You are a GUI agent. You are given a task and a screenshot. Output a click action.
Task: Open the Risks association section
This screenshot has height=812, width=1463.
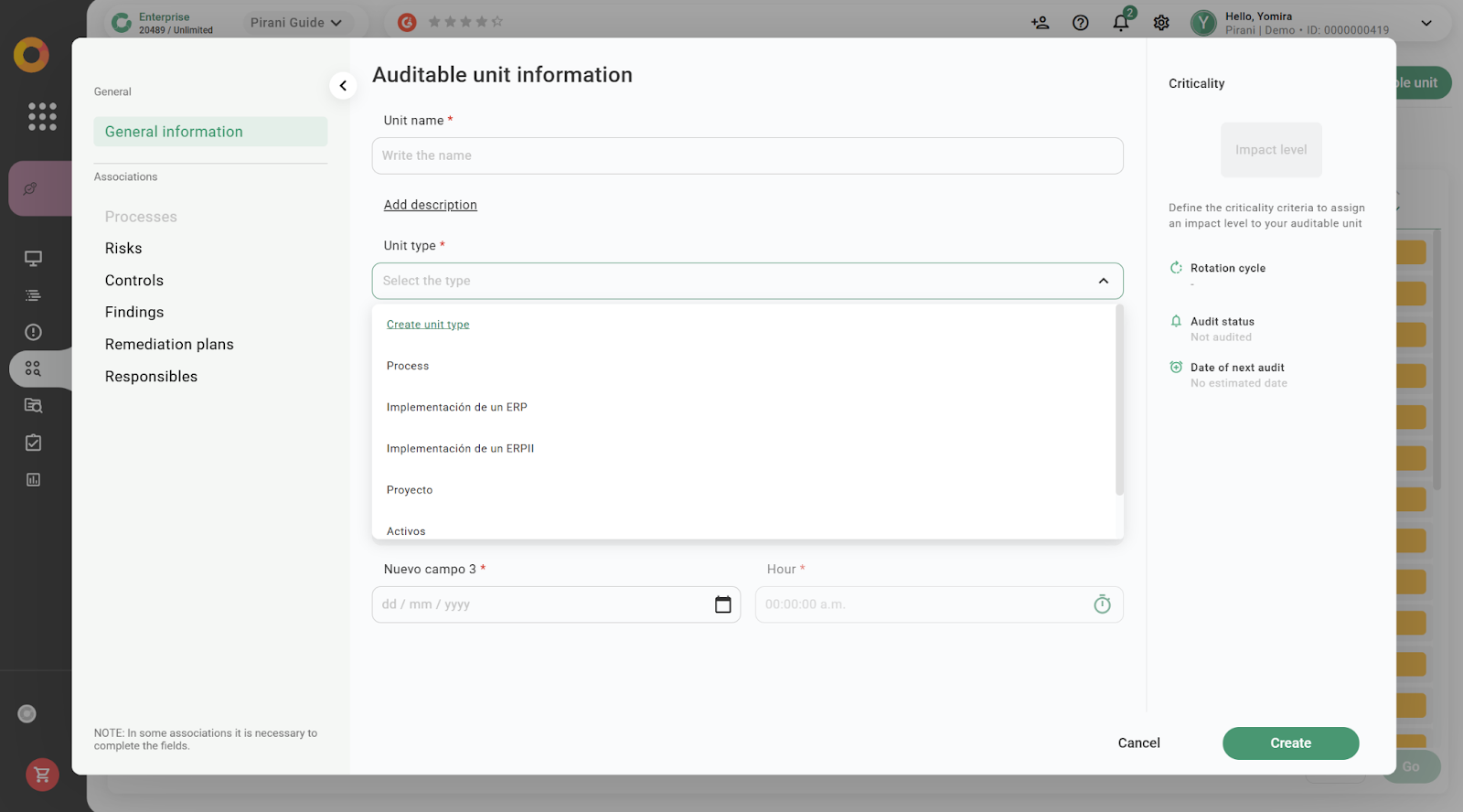(x=123, y=249)
